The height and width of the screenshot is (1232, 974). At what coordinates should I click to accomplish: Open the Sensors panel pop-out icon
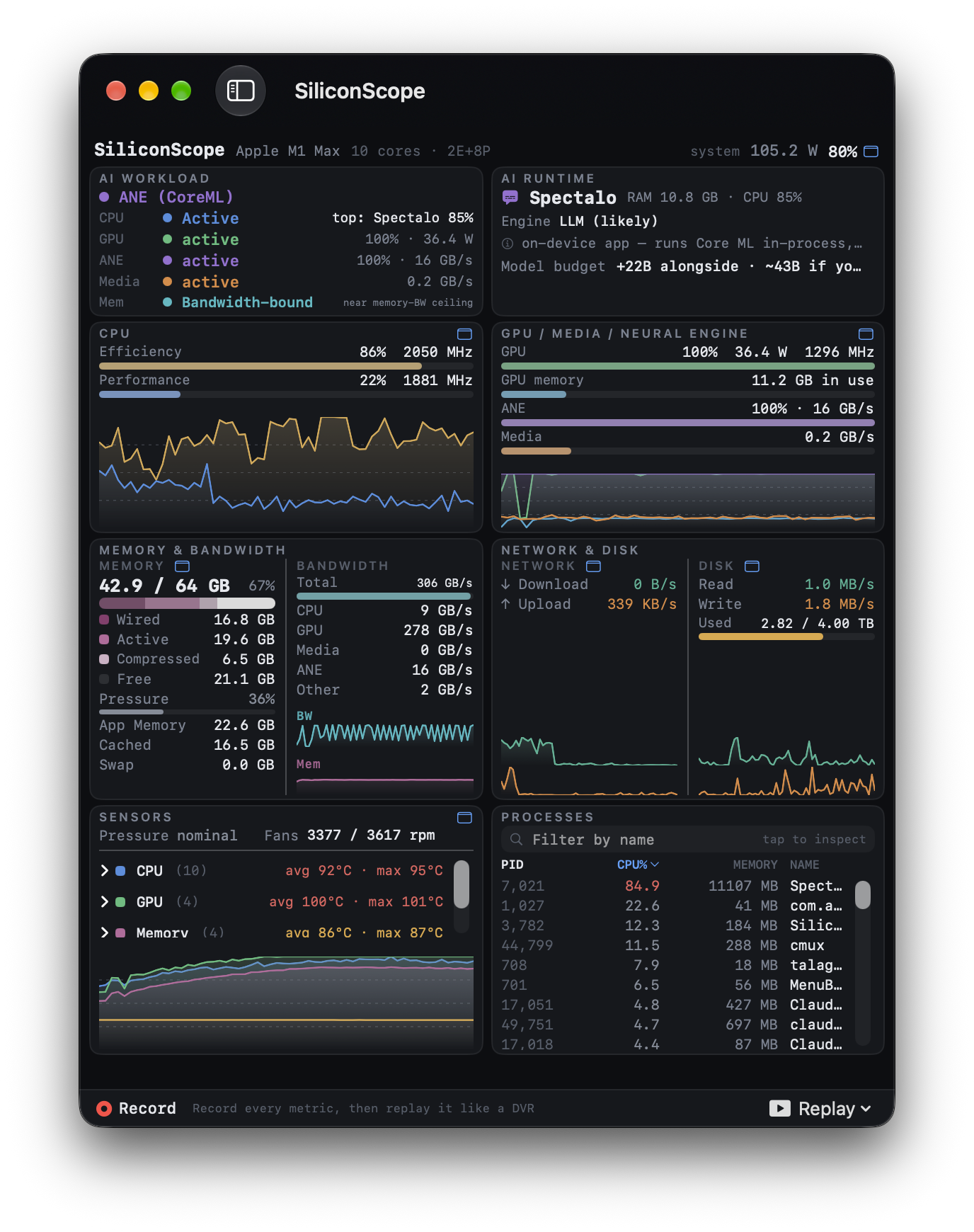(x=464, y=818)
